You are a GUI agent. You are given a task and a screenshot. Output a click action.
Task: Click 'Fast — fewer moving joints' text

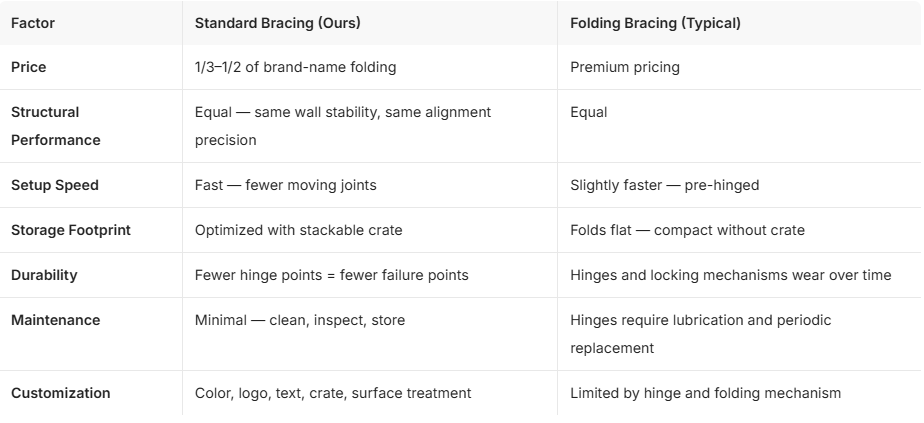tap(285, 186)
